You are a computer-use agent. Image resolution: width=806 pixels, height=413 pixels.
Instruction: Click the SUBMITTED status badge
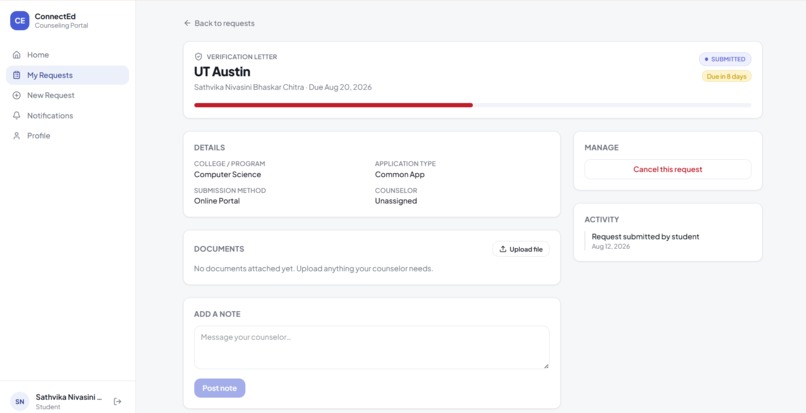tap(725, 59)
